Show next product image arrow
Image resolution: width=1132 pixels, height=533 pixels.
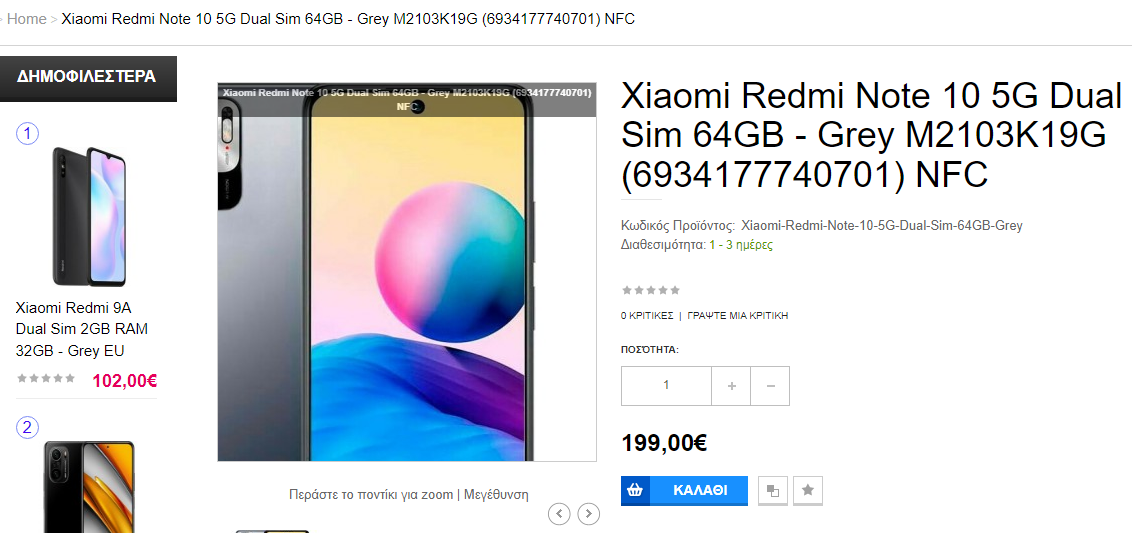pos(589,514)
